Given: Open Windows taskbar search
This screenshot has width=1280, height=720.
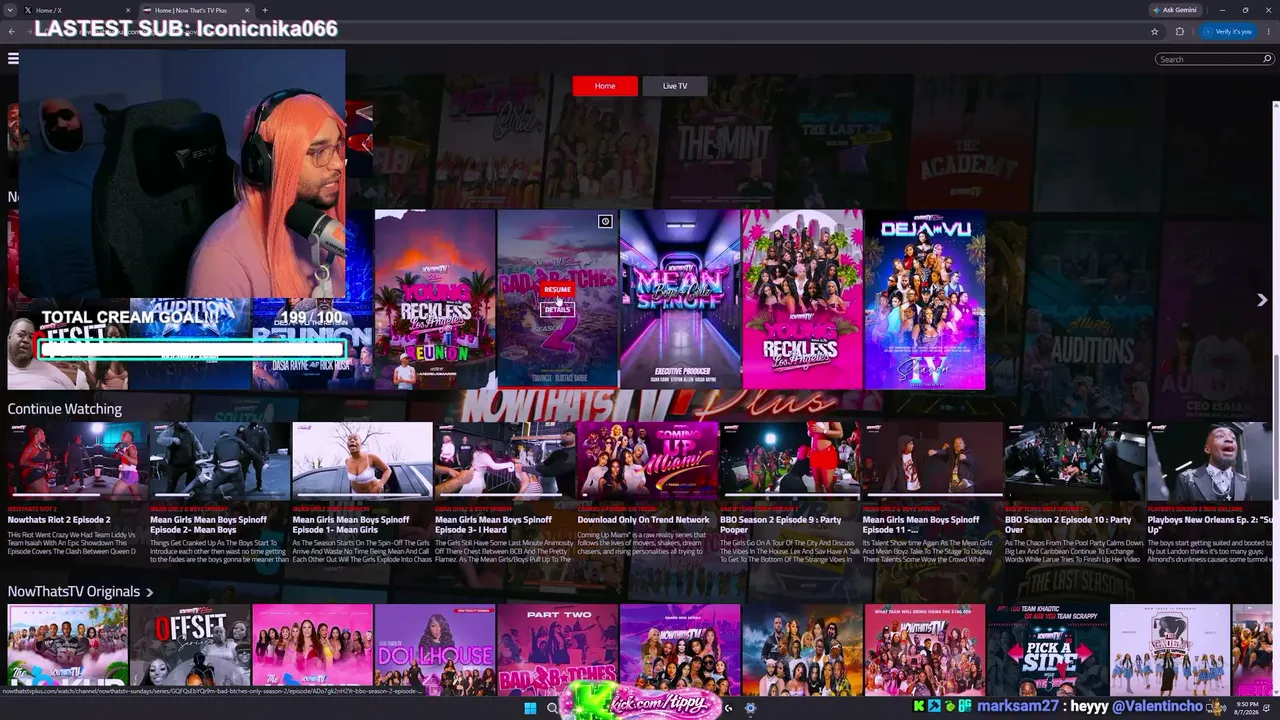Looking at the screenshot, I should tap(552, 708).
